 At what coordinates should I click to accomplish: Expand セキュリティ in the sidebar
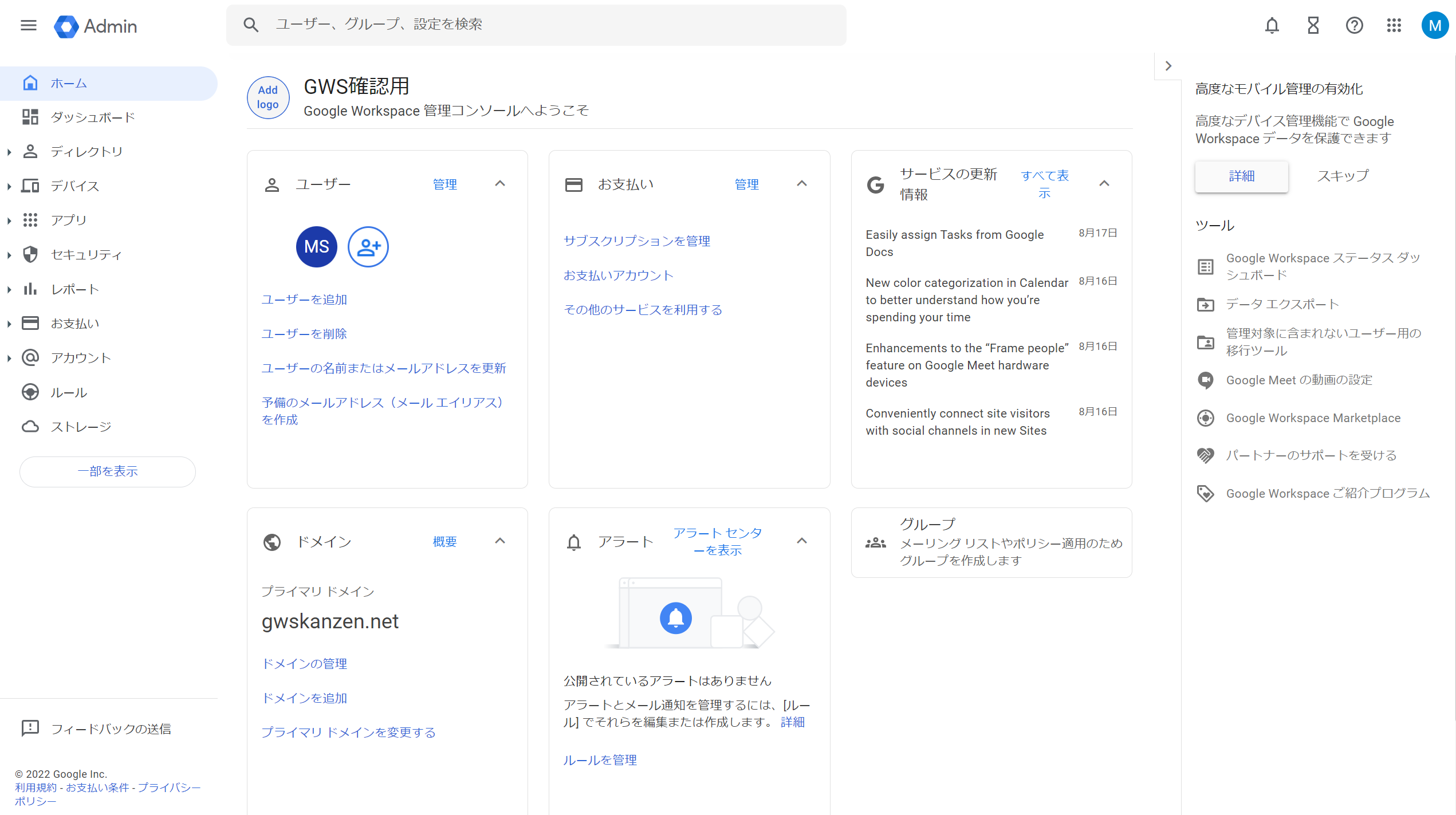pyautogui.click(x=9, y=255)
